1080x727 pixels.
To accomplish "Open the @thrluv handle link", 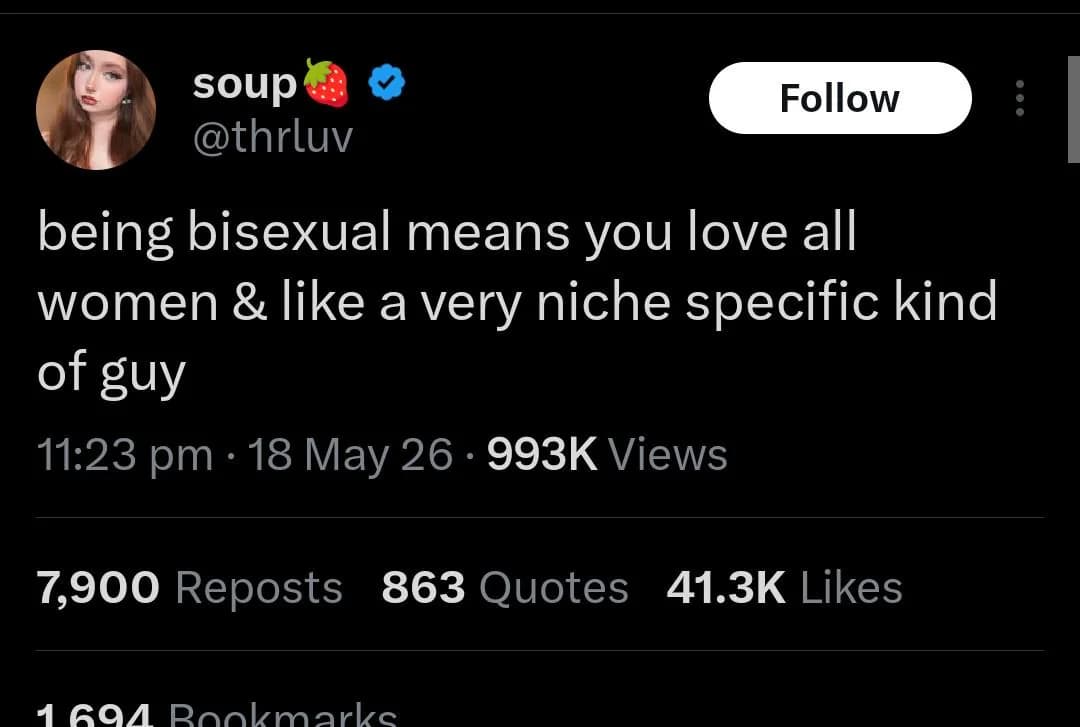I will [273, 136].
